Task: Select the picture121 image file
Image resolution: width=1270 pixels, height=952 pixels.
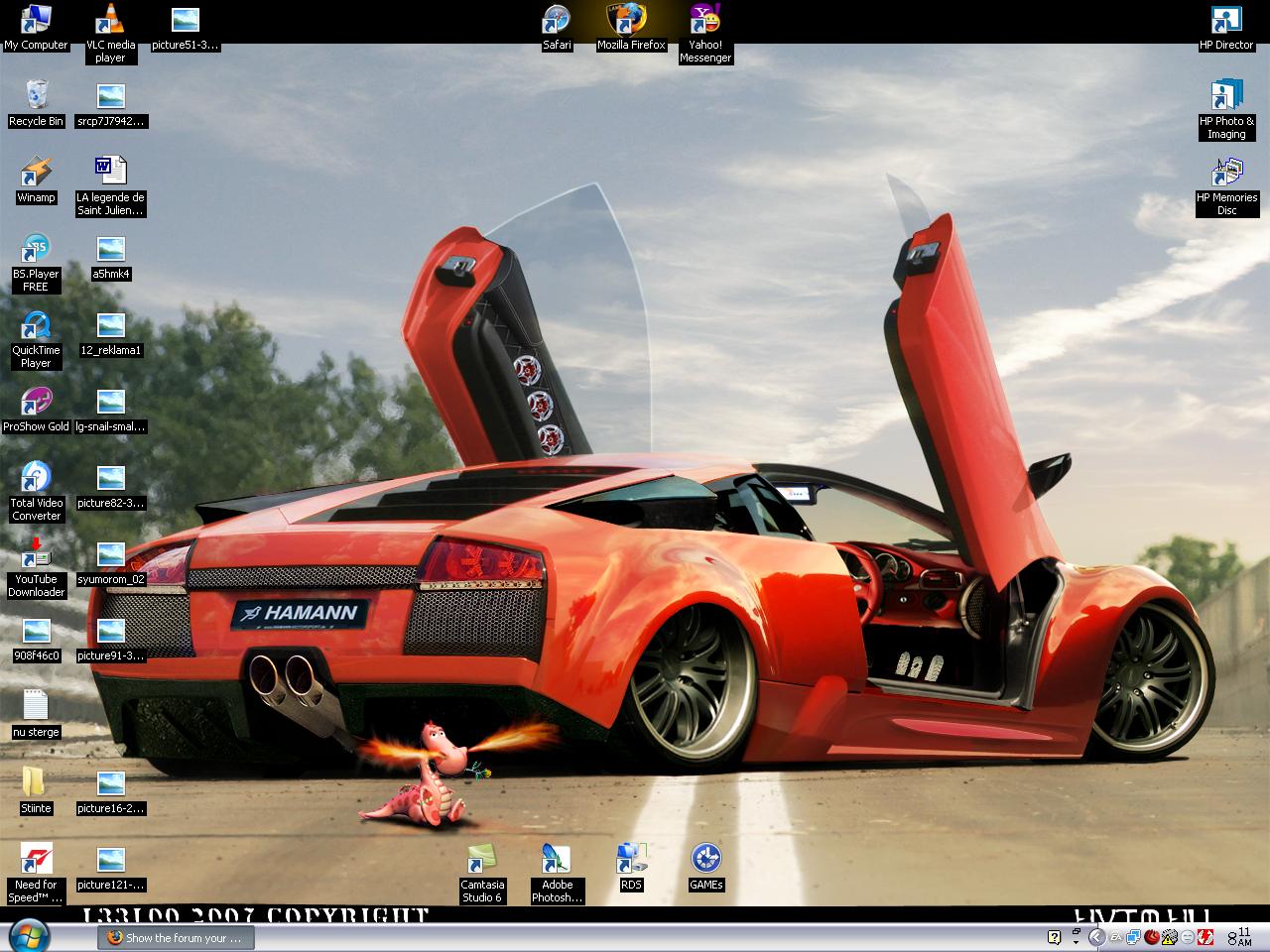Action: point(110,868)
